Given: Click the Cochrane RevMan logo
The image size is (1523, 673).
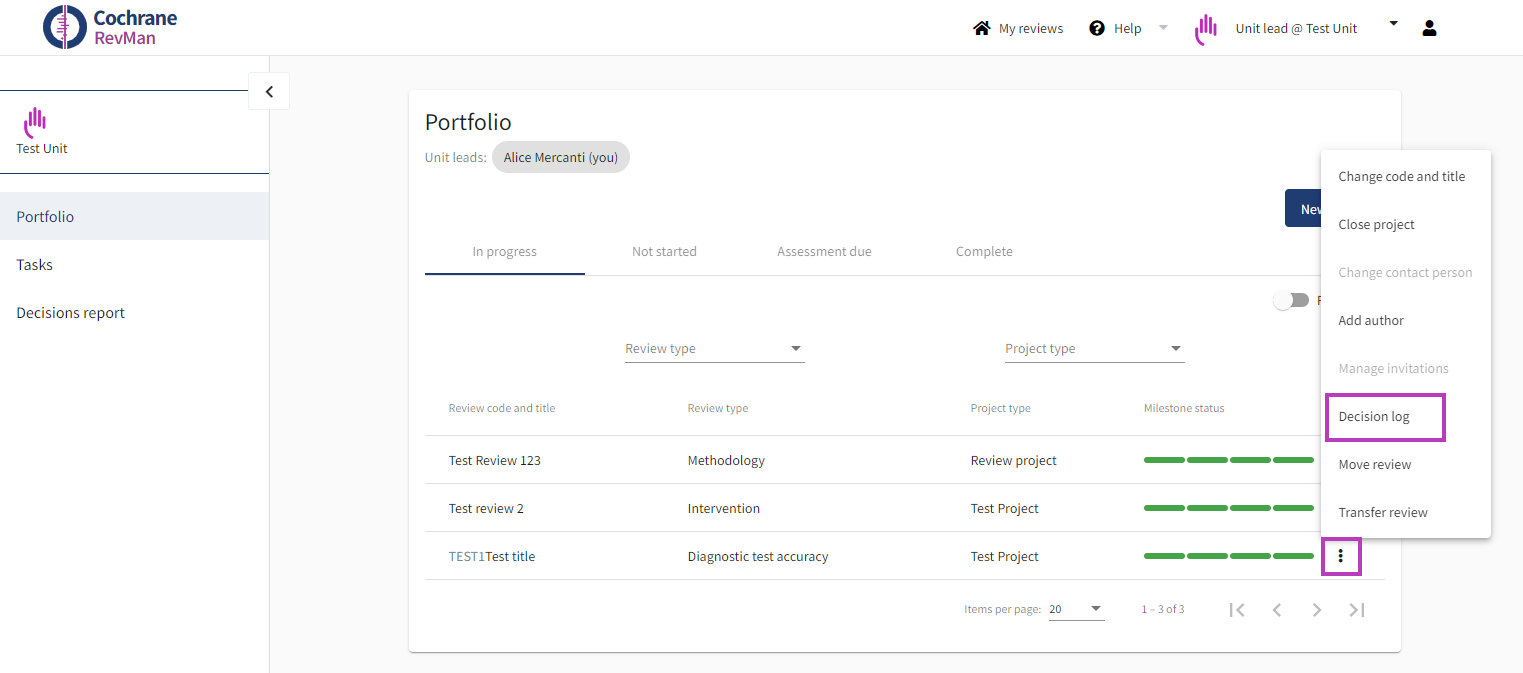Looking at the screenshot, I should 110,27.
